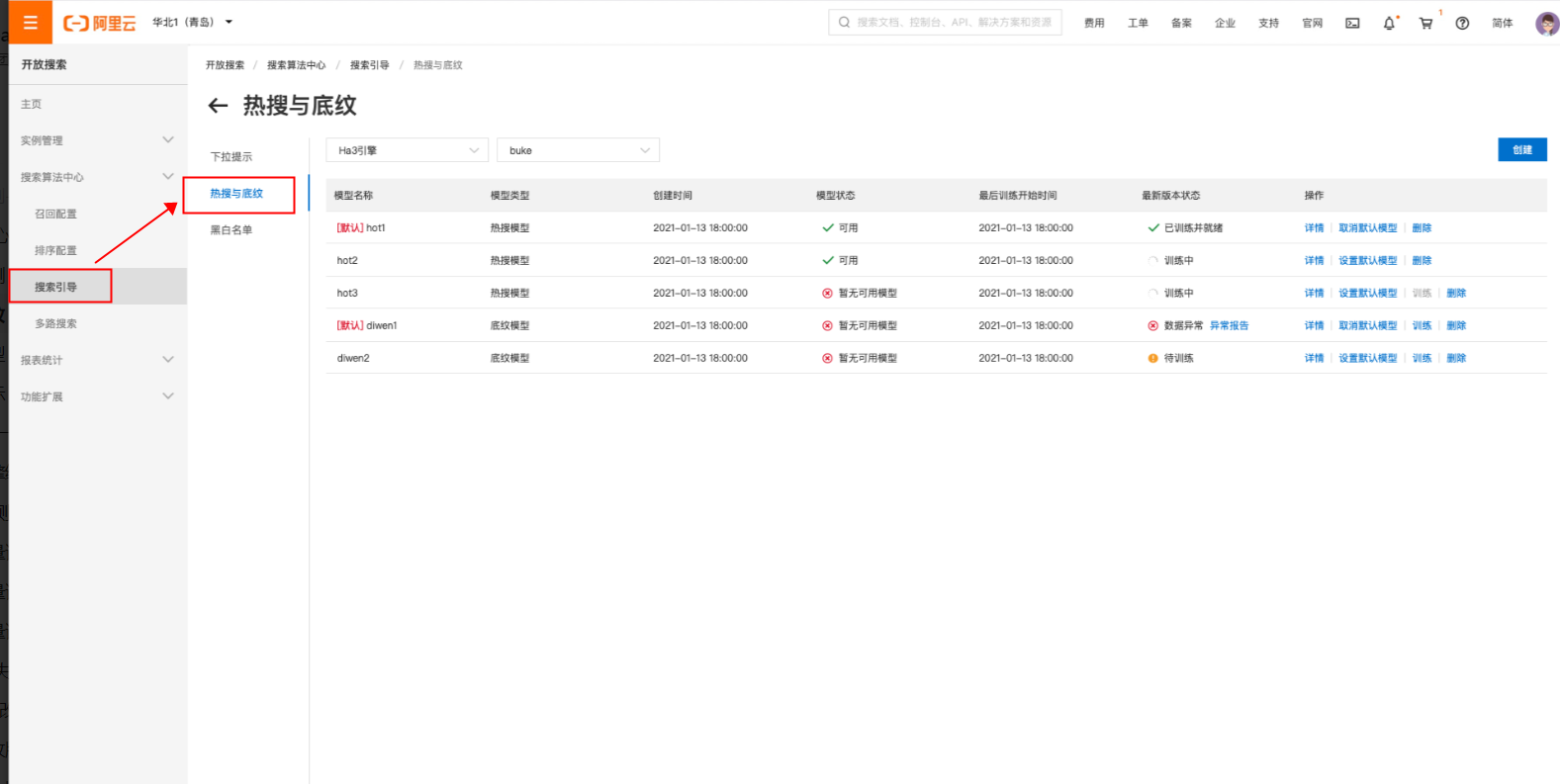Open 详情 for the diwen1 model
Viewport: 1560px width, 784px height.
pyautogui.click(x=1314, y=325)
